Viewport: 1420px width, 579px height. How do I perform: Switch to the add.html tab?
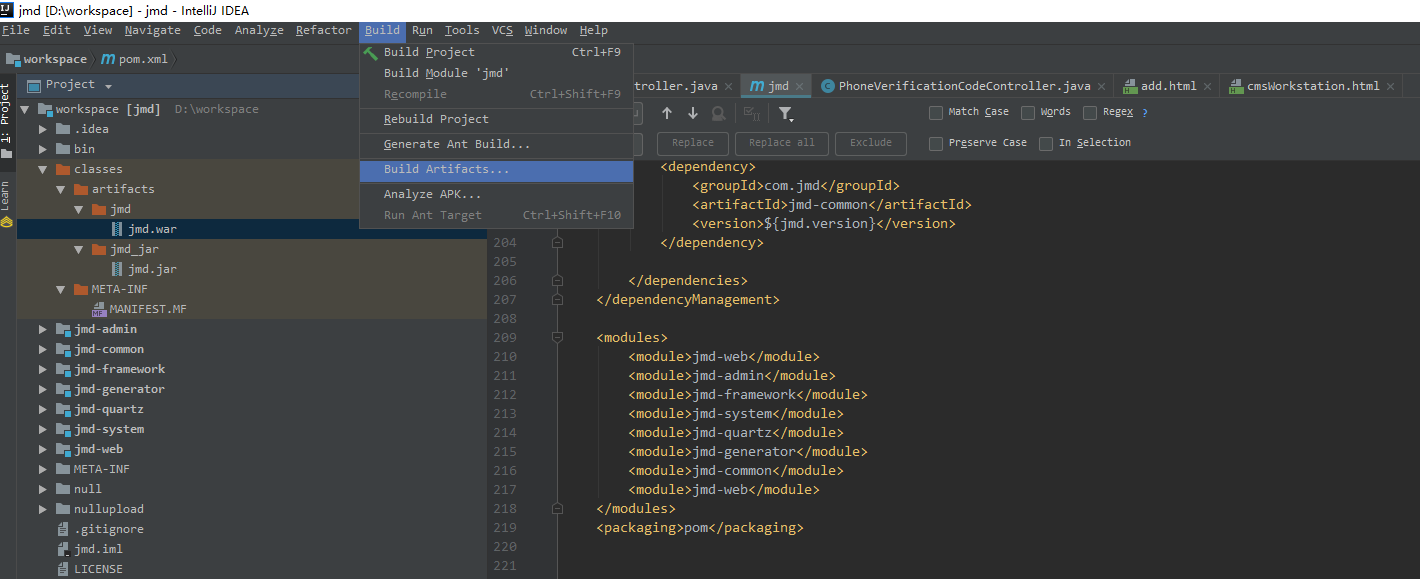[x=1168, y=86]
